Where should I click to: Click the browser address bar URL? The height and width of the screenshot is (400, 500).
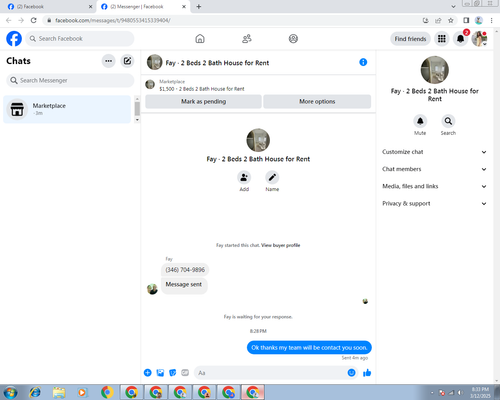click(113, 20)
